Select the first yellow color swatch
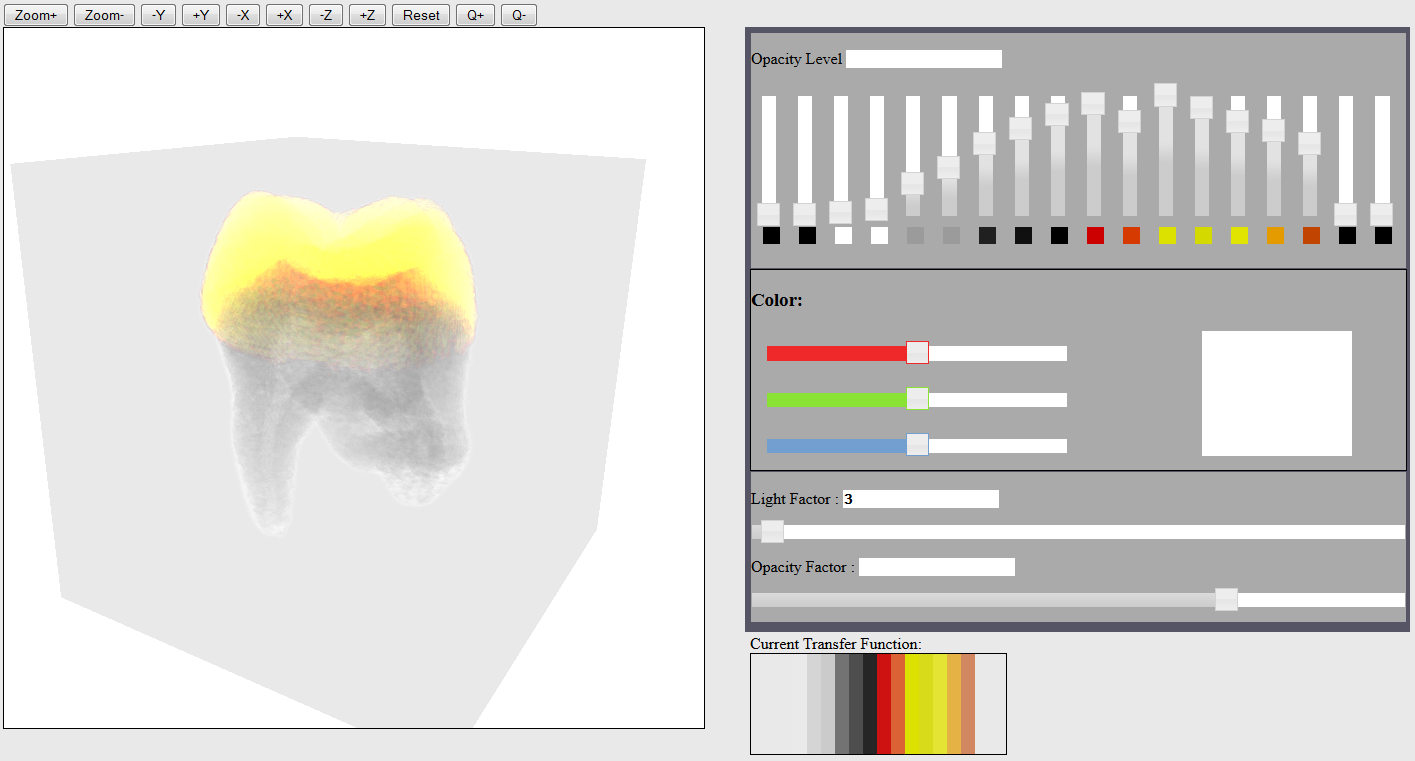1415x761 pixels. [x=1167, y=235]
